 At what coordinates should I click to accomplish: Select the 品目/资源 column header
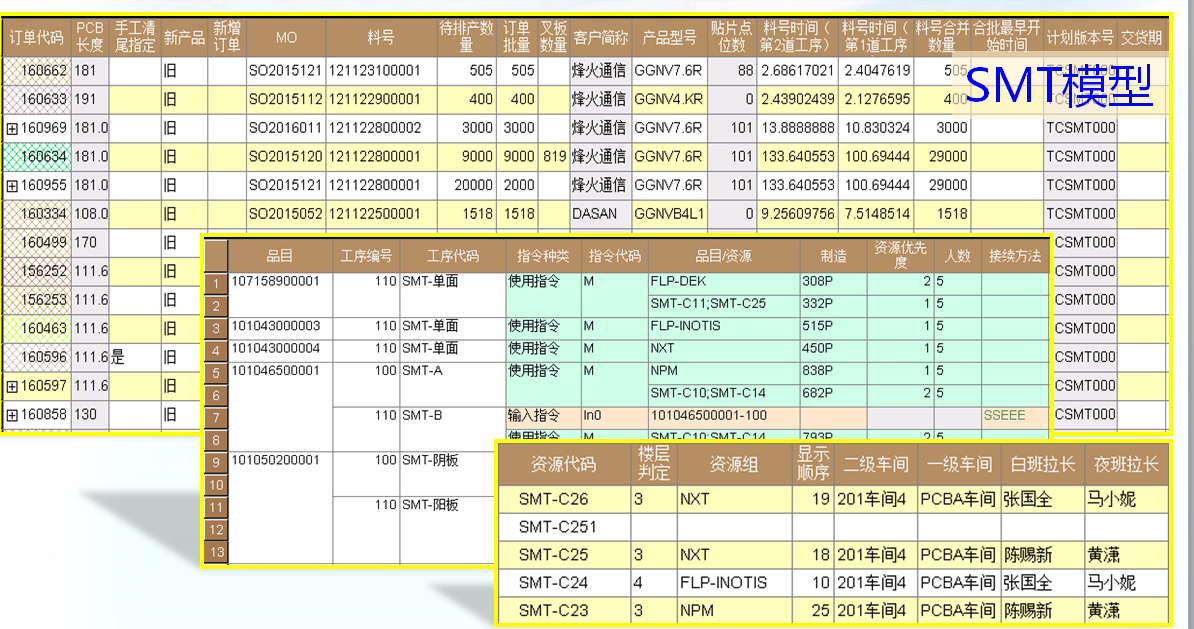(x=723, y=255)
